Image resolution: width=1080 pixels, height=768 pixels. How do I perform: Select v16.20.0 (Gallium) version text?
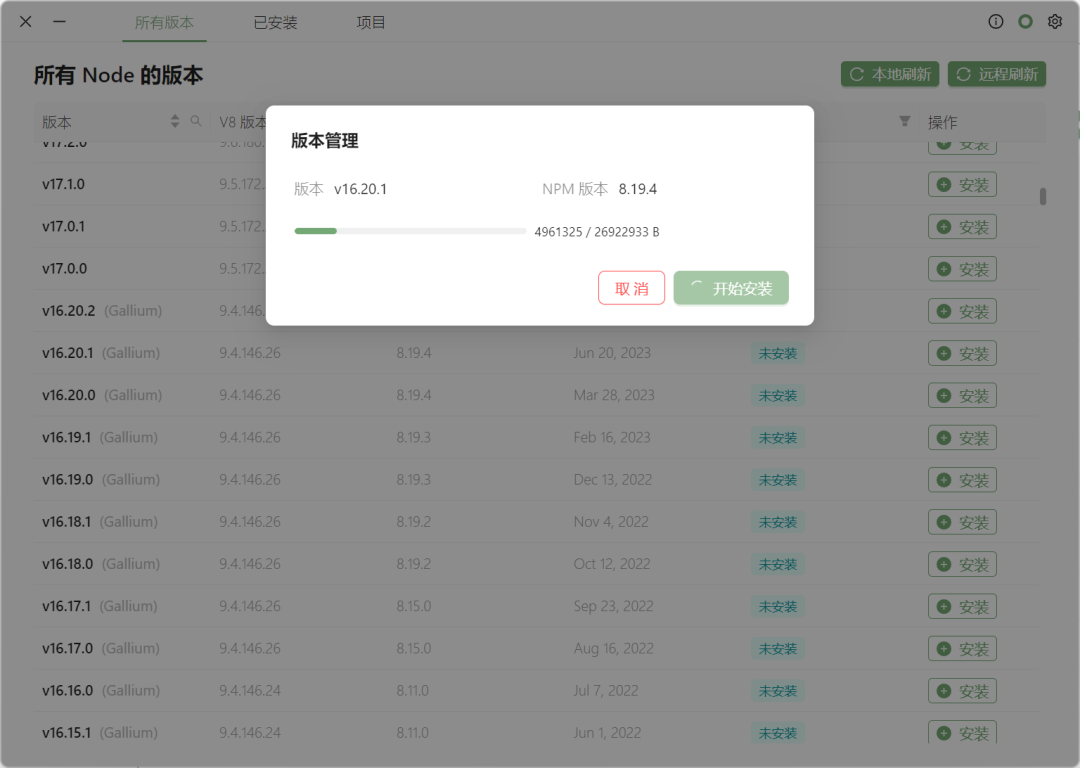tap(102, 395)
